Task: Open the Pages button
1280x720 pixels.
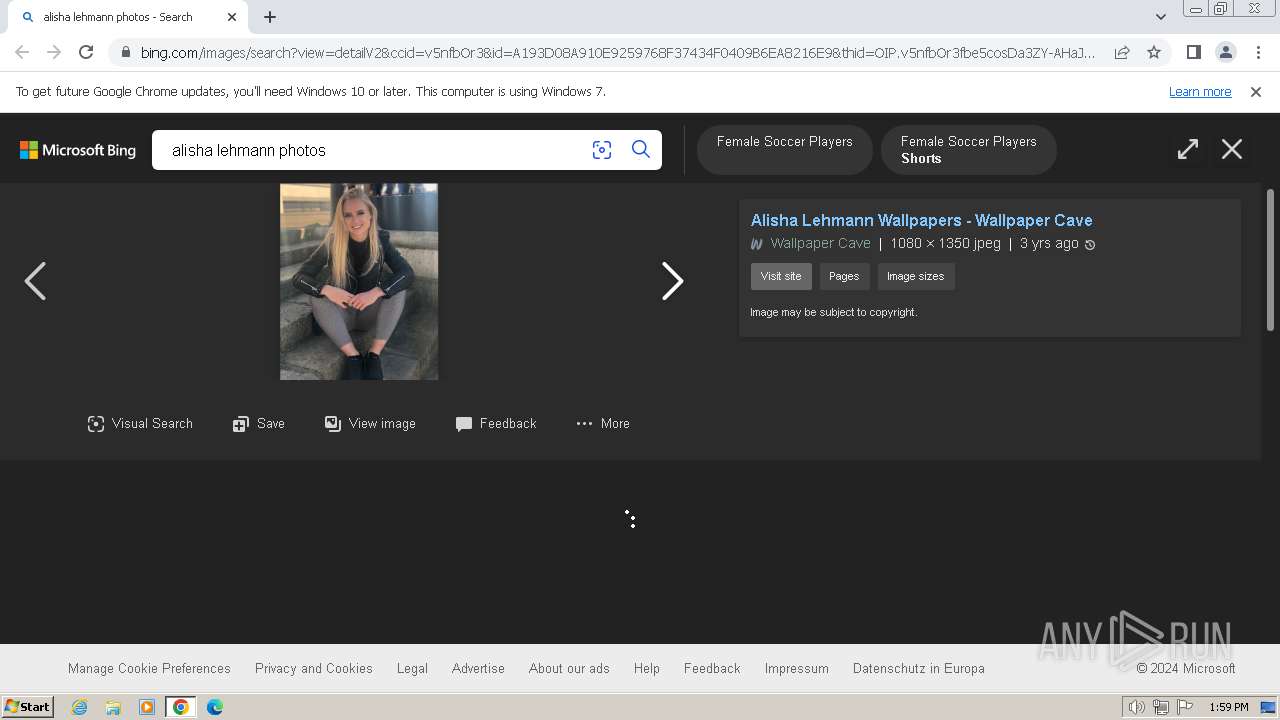Action: (844, 277)
